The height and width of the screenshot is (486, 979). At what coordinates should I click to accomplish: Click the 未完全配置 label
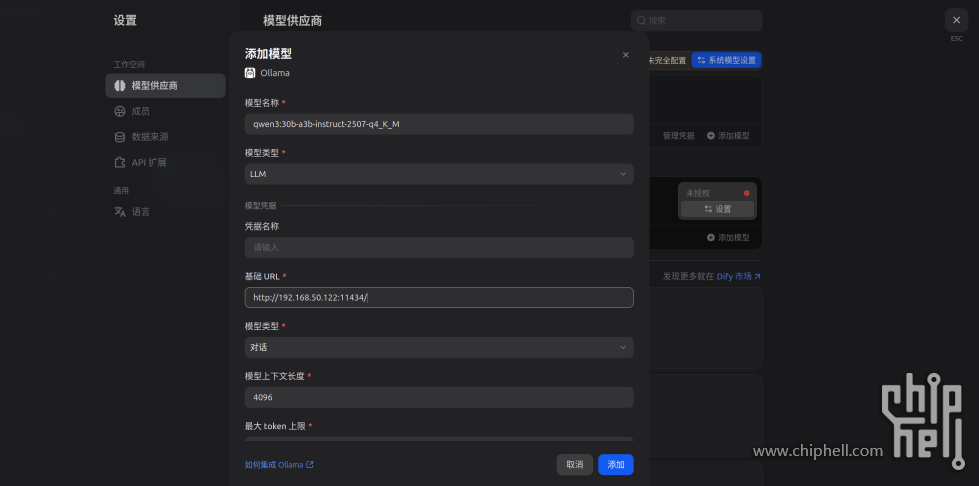(x=666, y=61)
